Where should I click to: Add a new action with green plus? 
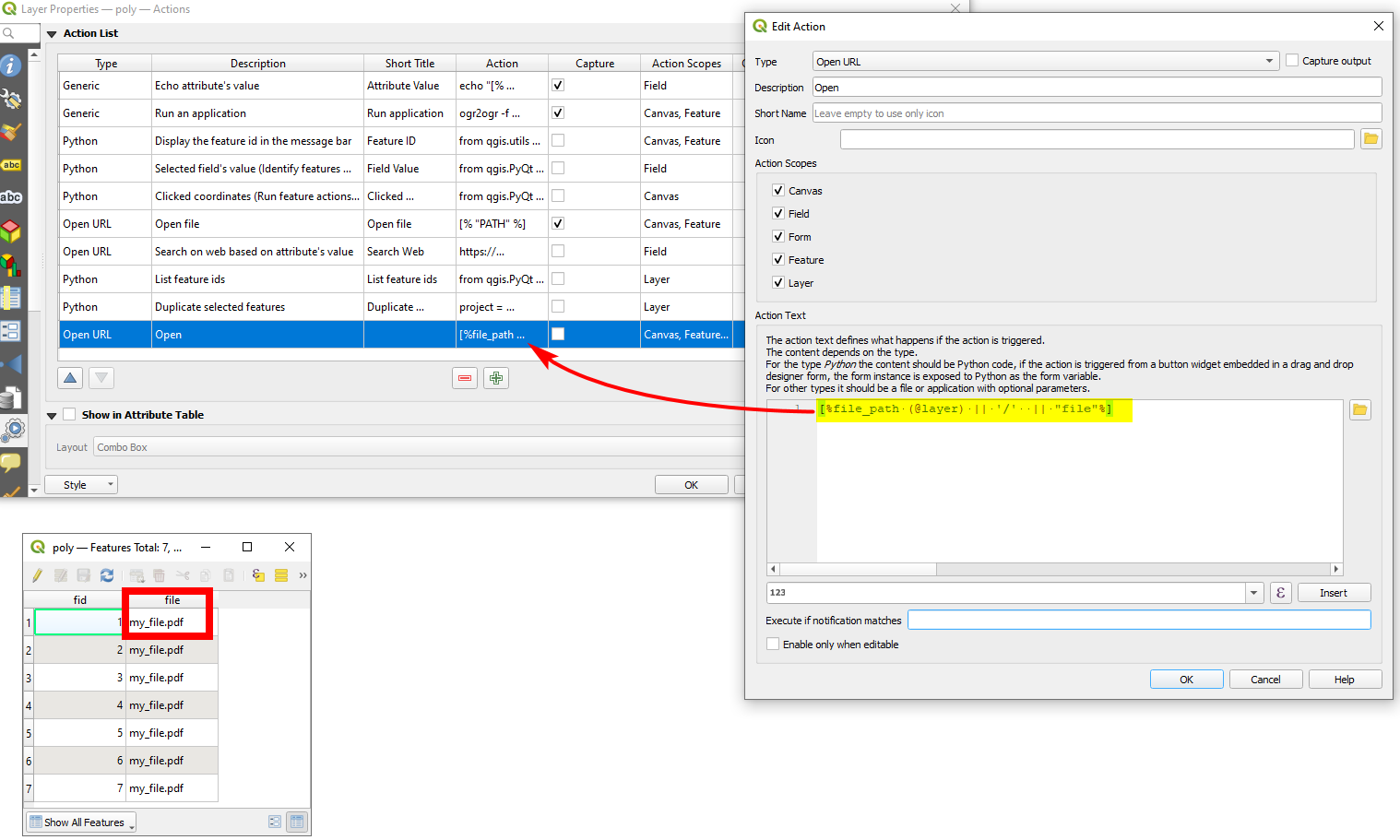(x=496, y=378)
